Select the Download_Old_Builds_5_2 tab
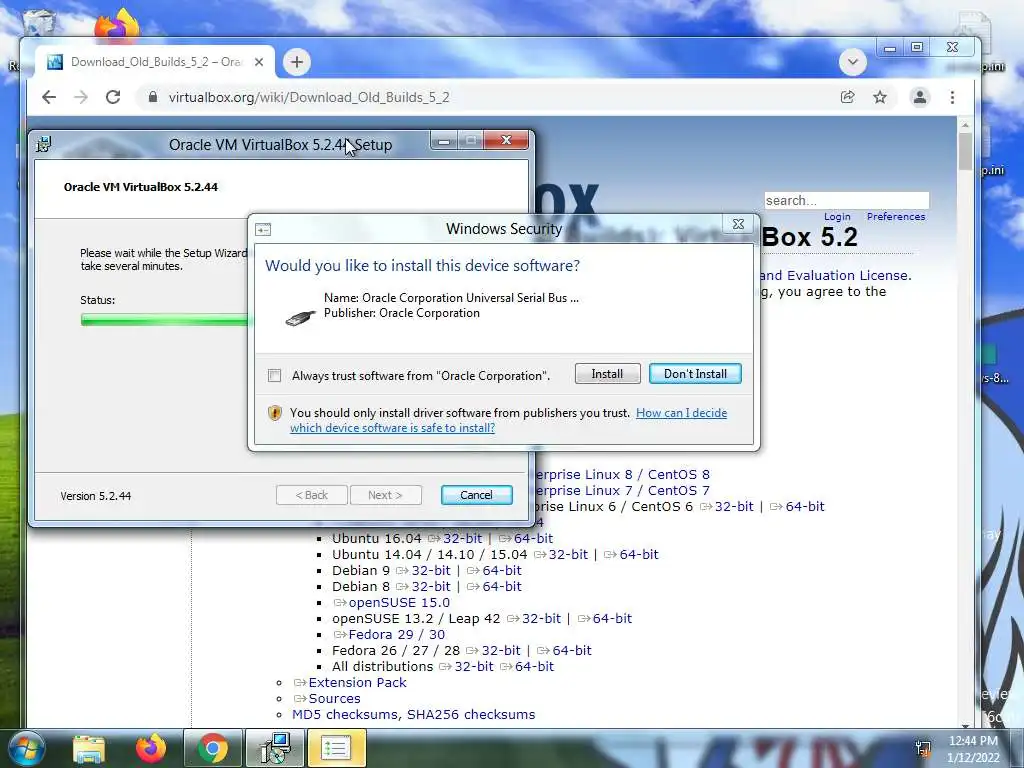Screen dimensions: 1024x768 [x=155, y=62]
